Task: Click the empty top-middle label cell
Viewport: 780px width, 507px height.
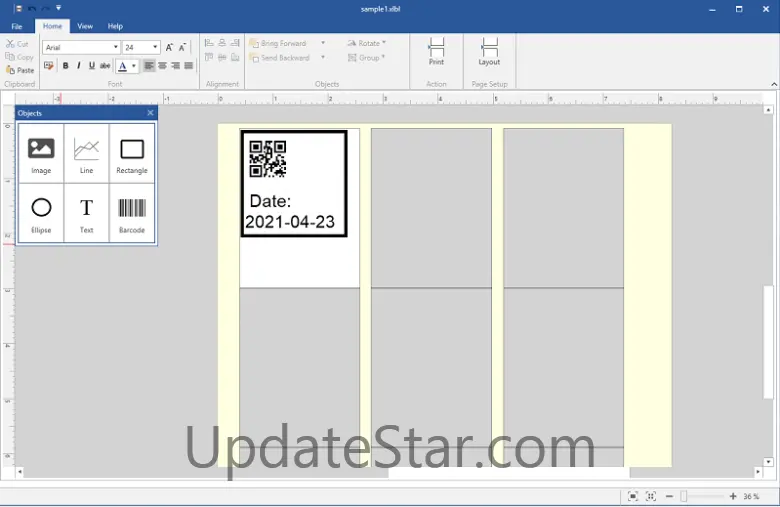Action: coord(431,207)
